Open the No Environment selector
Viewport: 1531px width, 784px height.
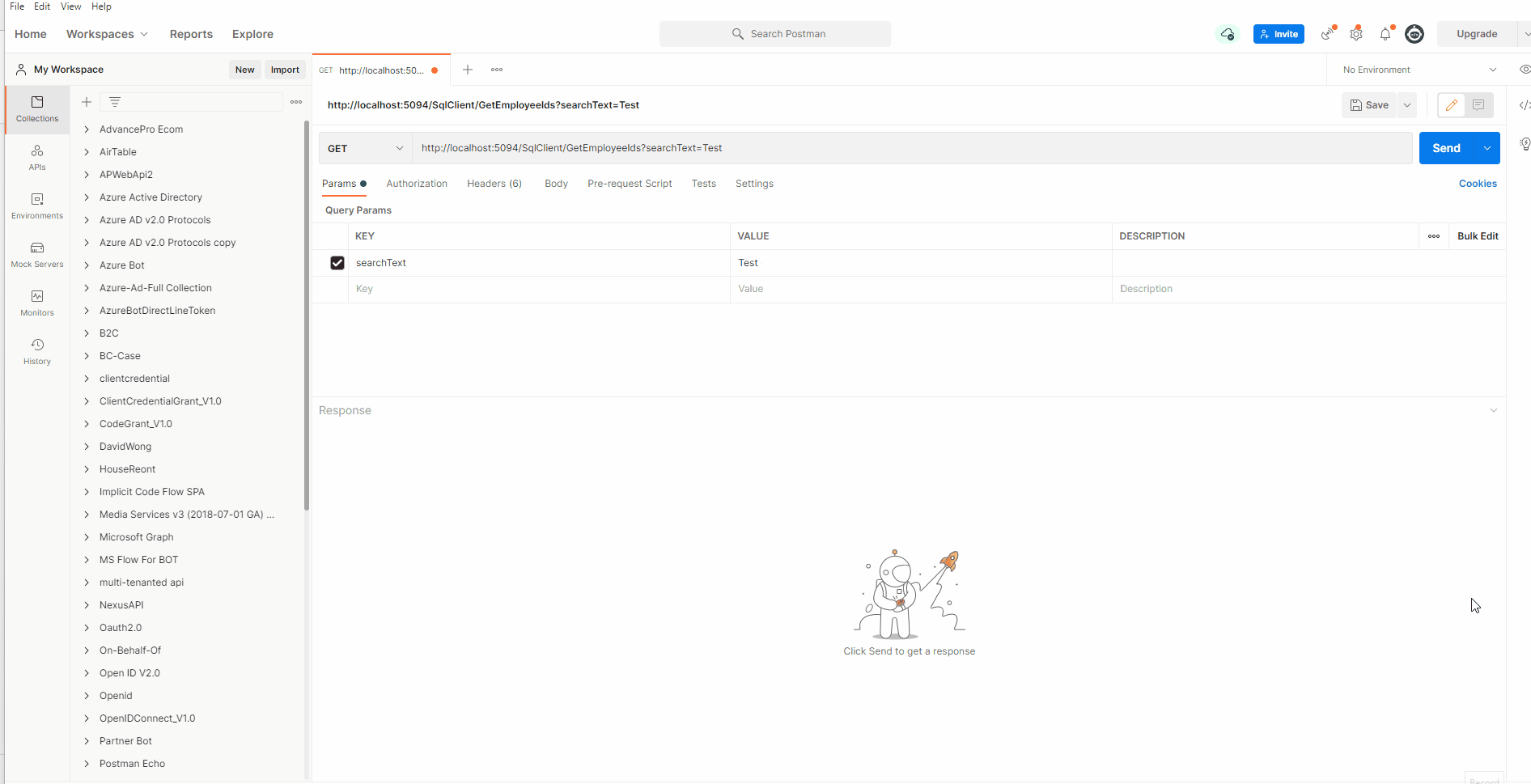(1419, 70)
